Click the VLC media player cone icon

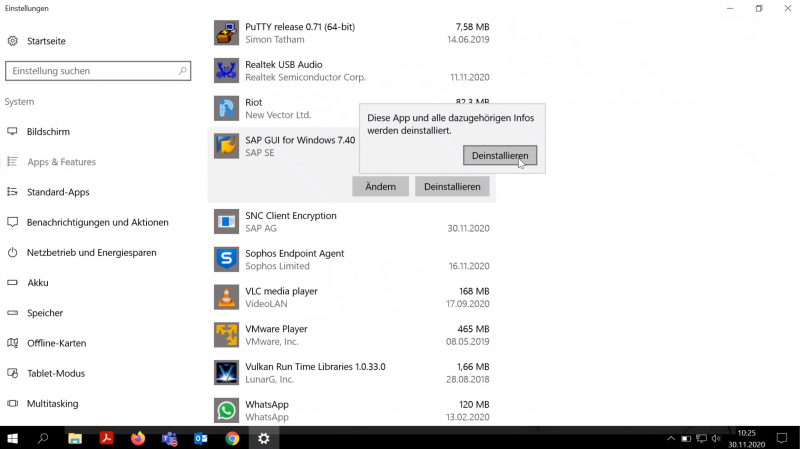click(226, 297)
